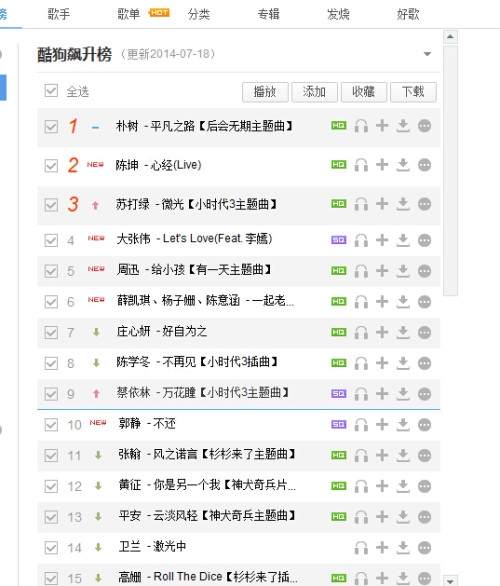The height and width of the screenshot is (586, 500).
Task: Add 周迅 给小孩 to playlist
Action: pos(382,270)
